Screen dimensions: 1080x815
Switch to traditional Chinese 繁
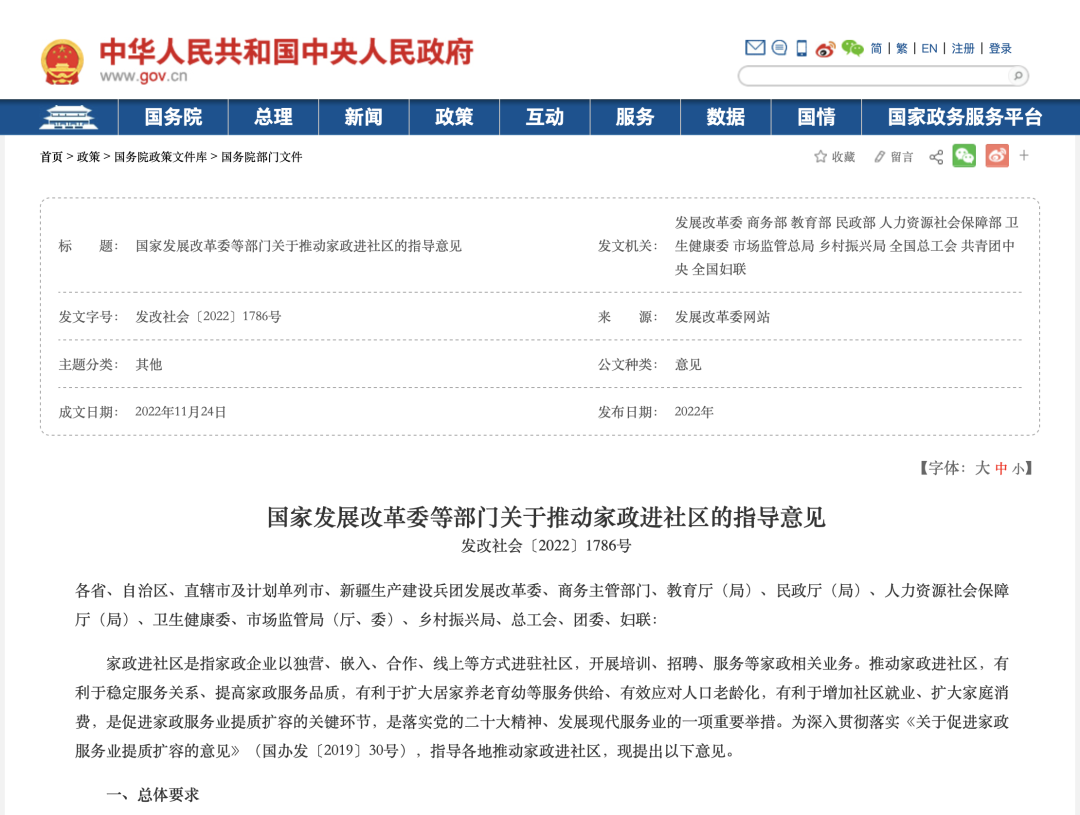pos(902,48)
